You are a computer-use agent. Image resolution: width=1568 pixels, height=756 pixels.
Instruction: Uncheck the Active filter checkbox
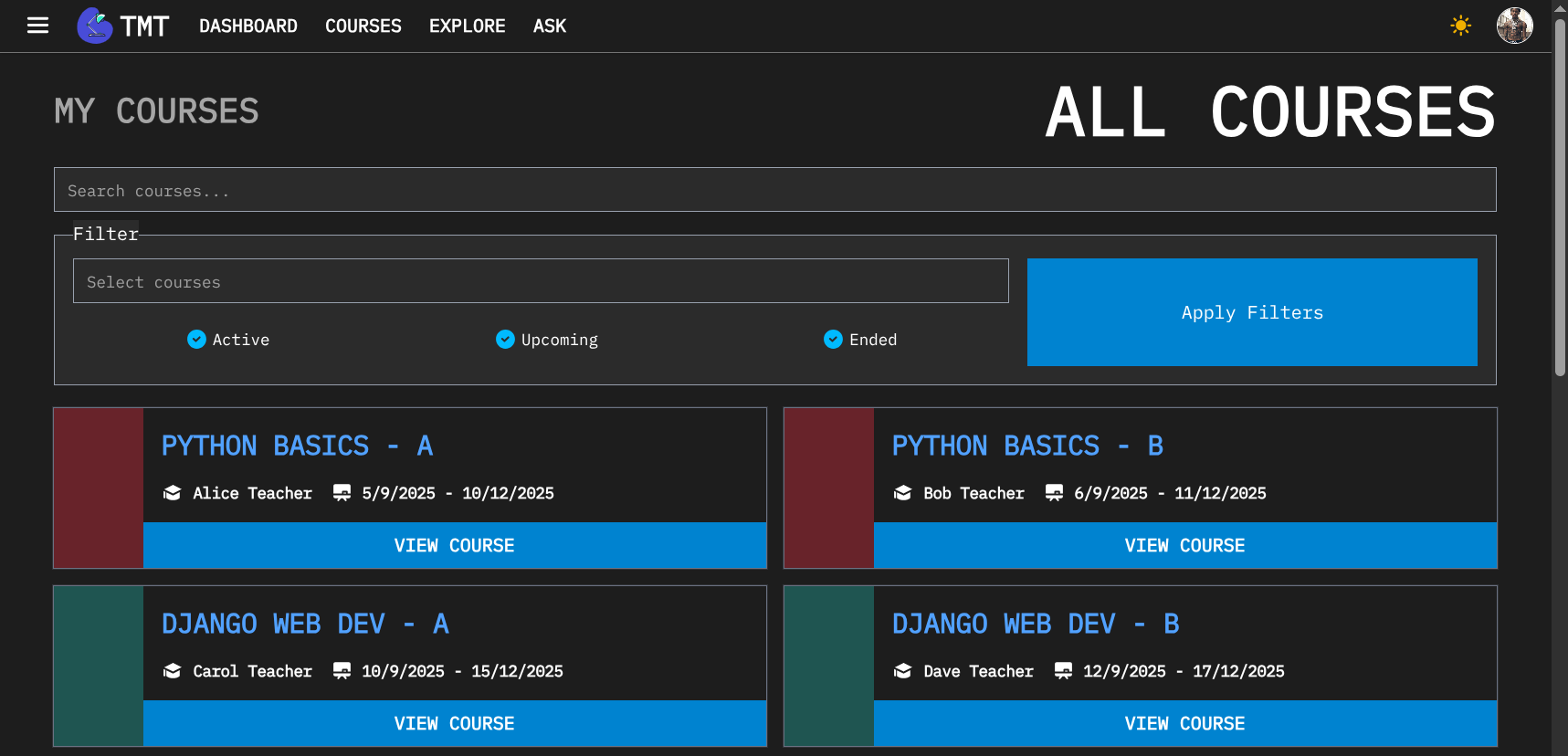click(196, 340)
